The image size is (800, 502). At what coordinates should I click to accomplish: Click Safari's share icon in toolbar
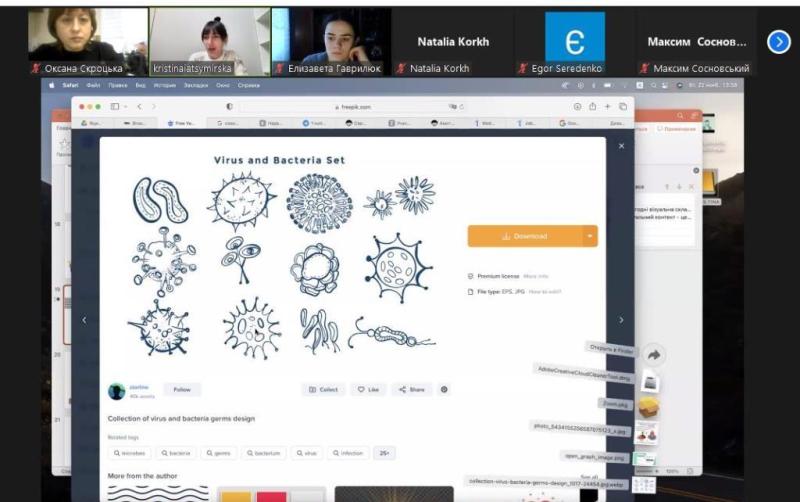(x=592, y=107)
